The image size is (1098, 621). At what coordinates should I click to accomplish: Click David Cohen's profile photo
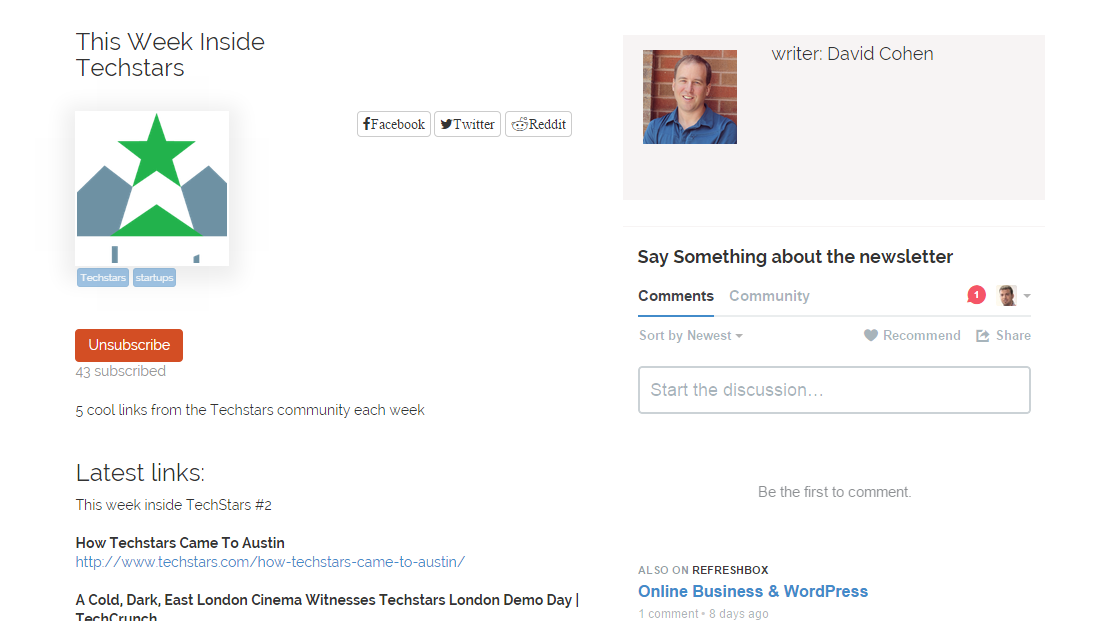pyautogui.click(x=689, y=97)
